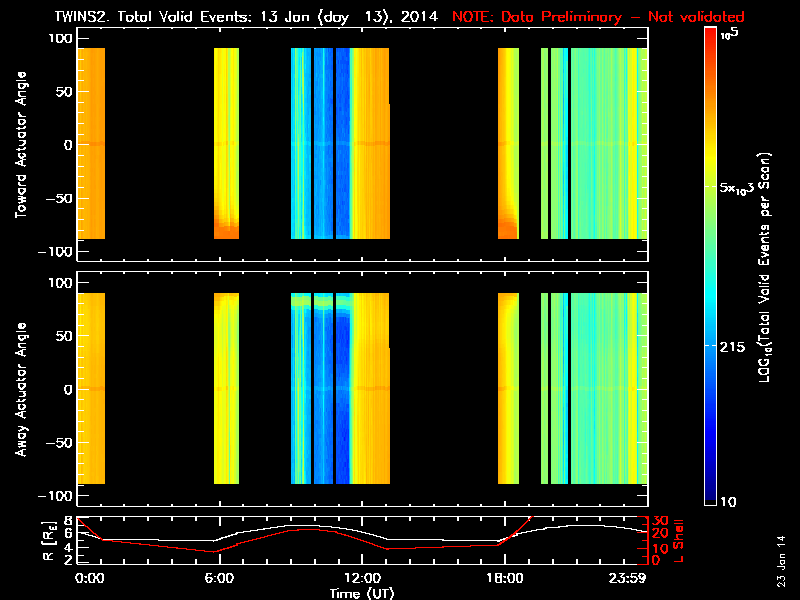The width and height of the screenshot is (800, 600).
Task: Click the red end of the color bar
Action: (x=711, y=38)
